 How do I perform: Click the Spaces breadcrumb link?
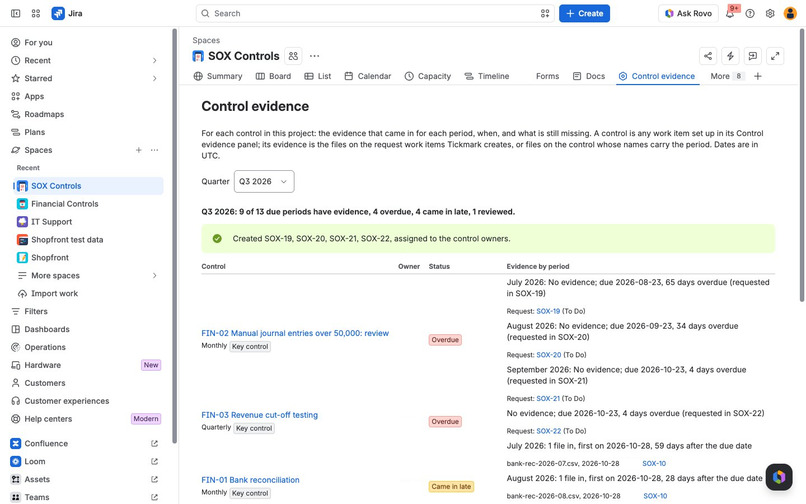pyautogui.click(x=206, y=40)
